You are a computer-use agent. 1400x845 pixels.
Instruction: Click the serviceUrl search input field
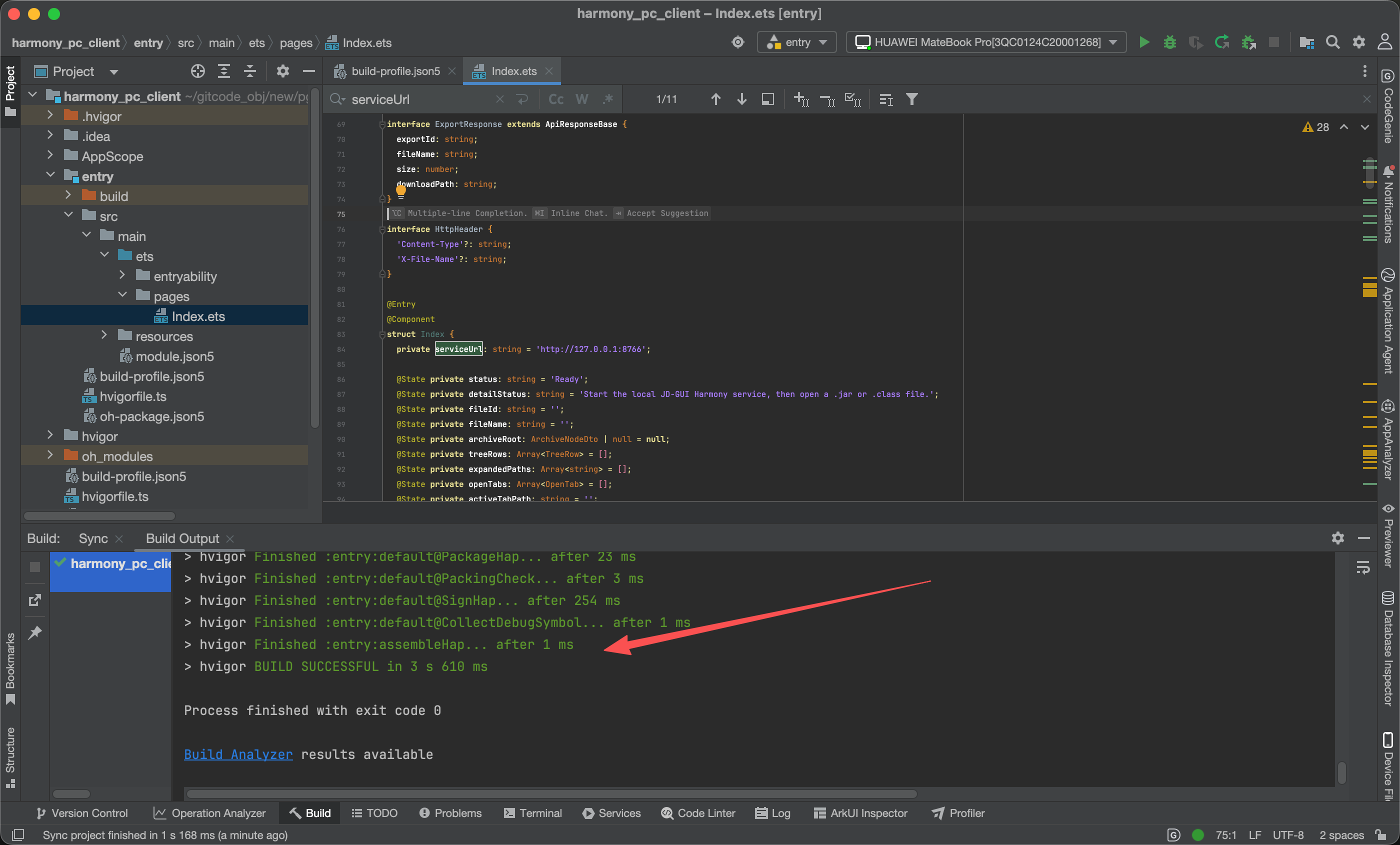tap(420, 99)
